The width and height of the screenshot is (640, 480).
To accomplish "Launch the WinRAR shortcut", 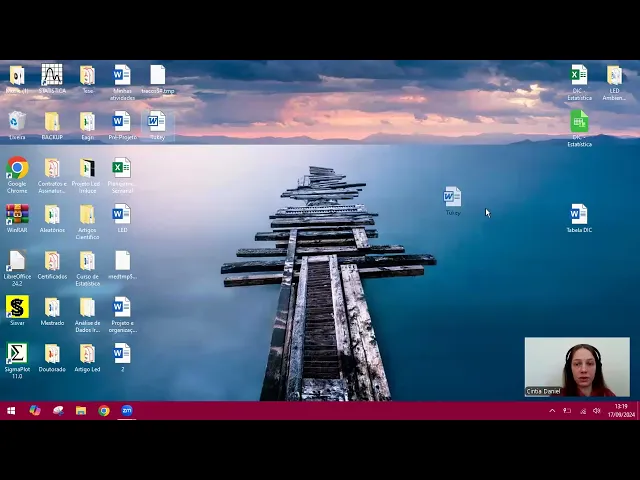I will coord(17,218).
